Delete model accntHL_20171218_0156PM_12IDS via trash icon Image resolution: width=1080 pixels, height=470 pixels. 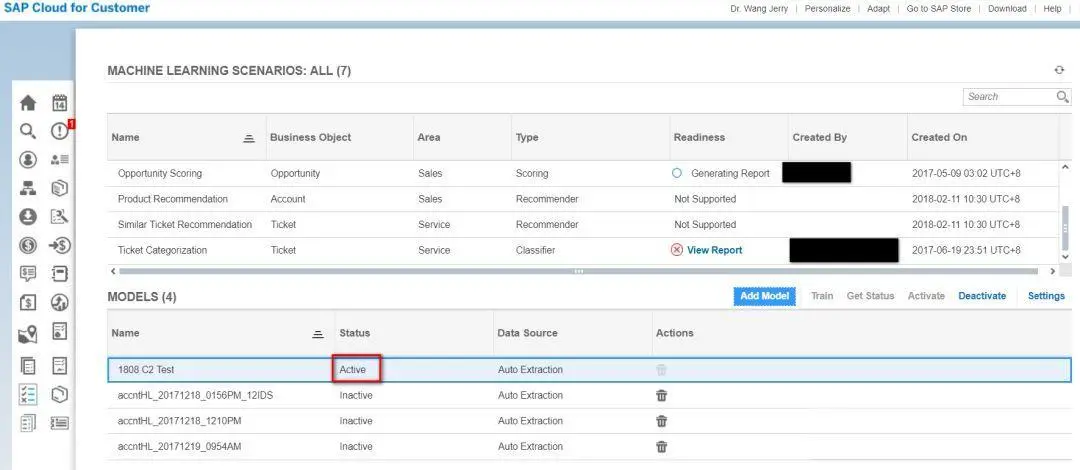661,396
